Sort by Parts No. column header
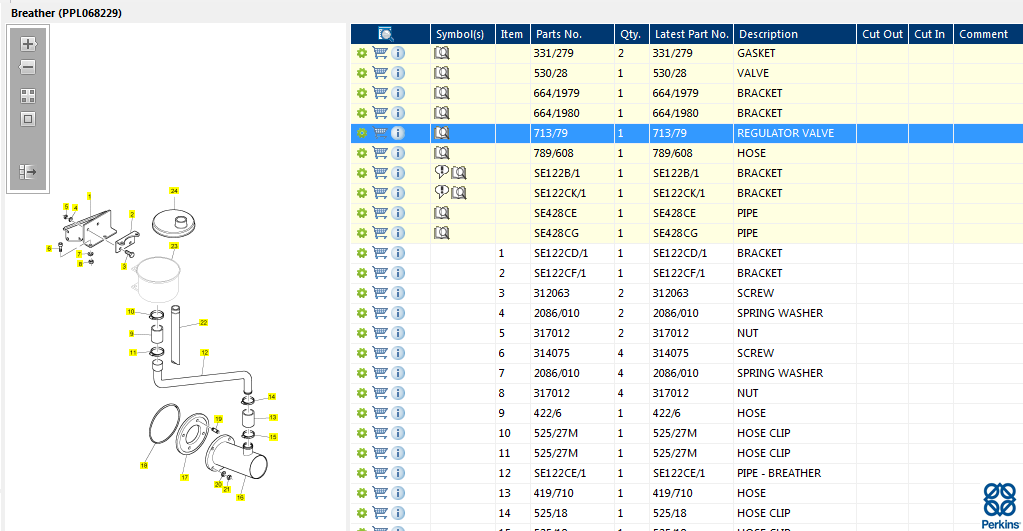The image size is (1023, 531). click(558, 34)
